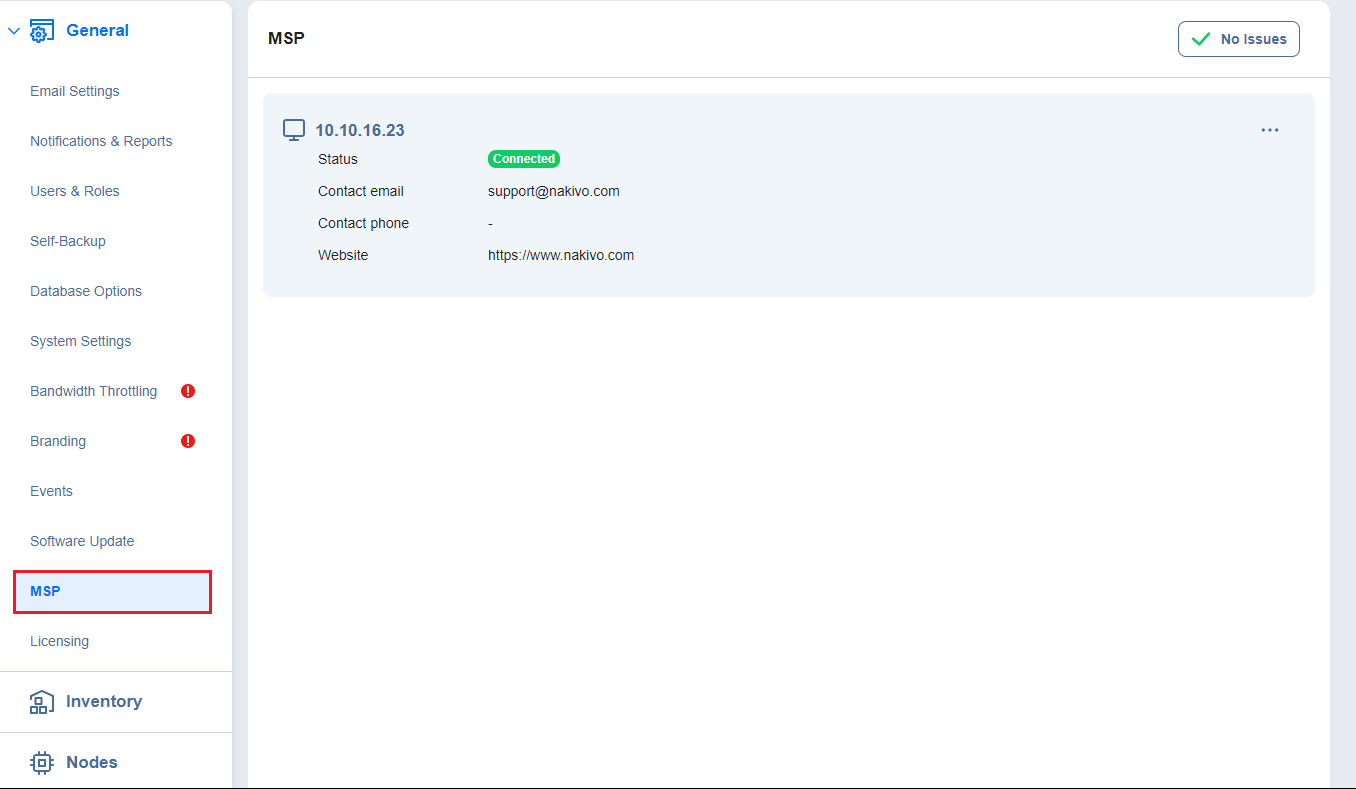The image size is (1356, 789).
Task: Navigate to Database Options
Action: point(86,291)
